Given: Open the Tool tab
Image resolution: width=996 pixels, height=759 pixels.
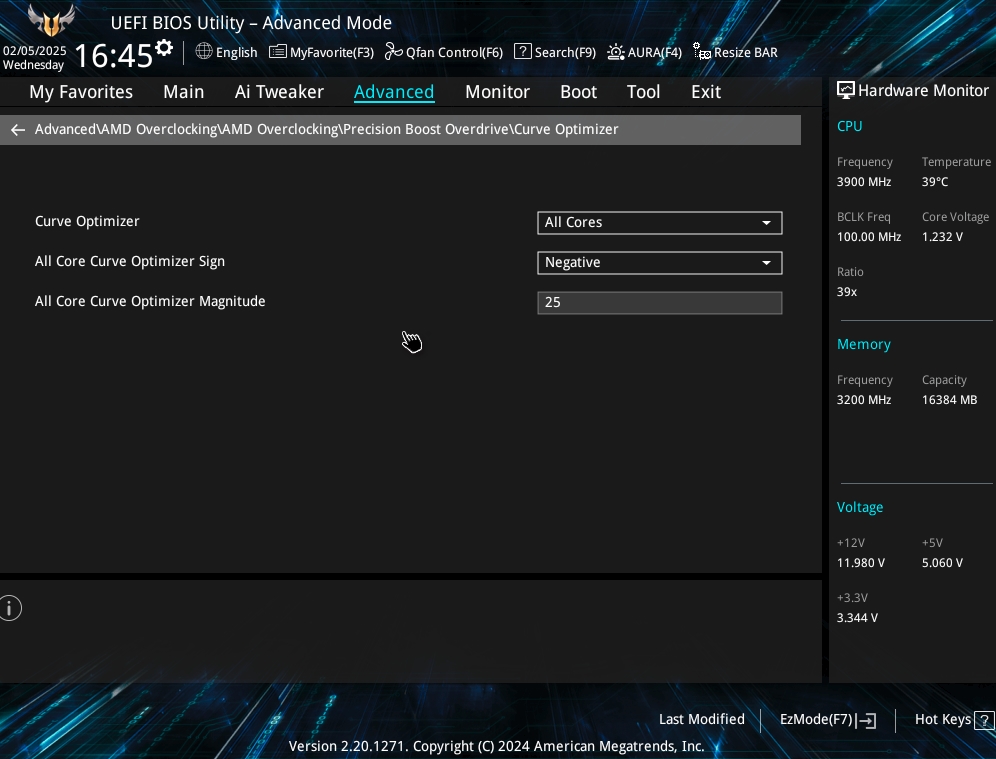Looking at the screenshot, I should (643, 92).
